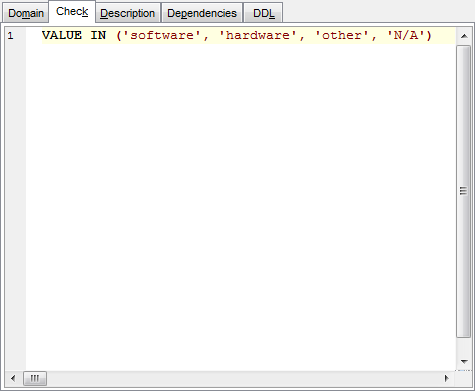Open the Dependencies tab

[x=202, y=13]
